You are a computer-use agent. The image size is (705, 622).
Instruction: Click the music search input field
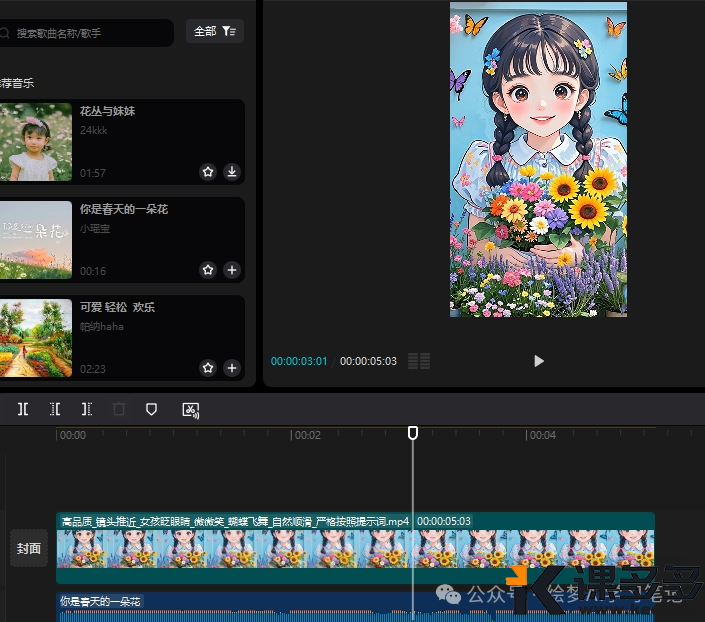(x=90, y=33)
